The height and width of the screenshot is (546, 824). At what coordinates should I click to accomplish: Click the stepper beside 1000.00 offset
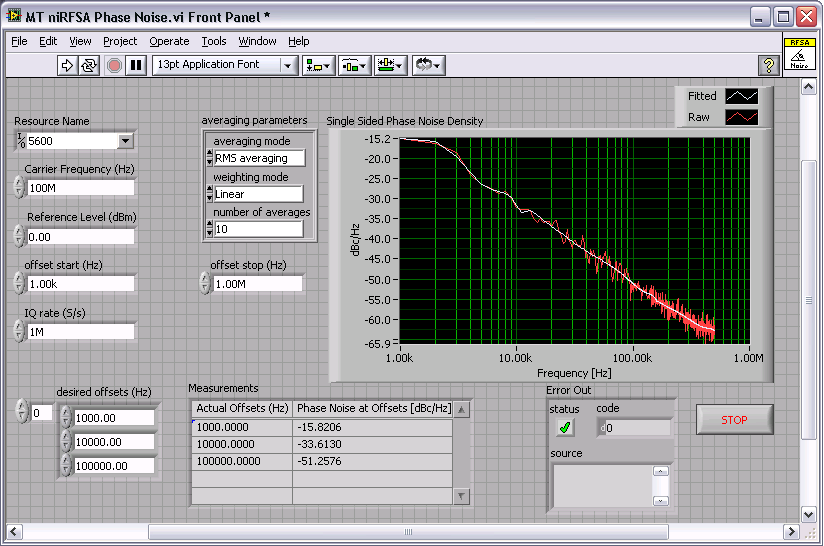(66, 417)
